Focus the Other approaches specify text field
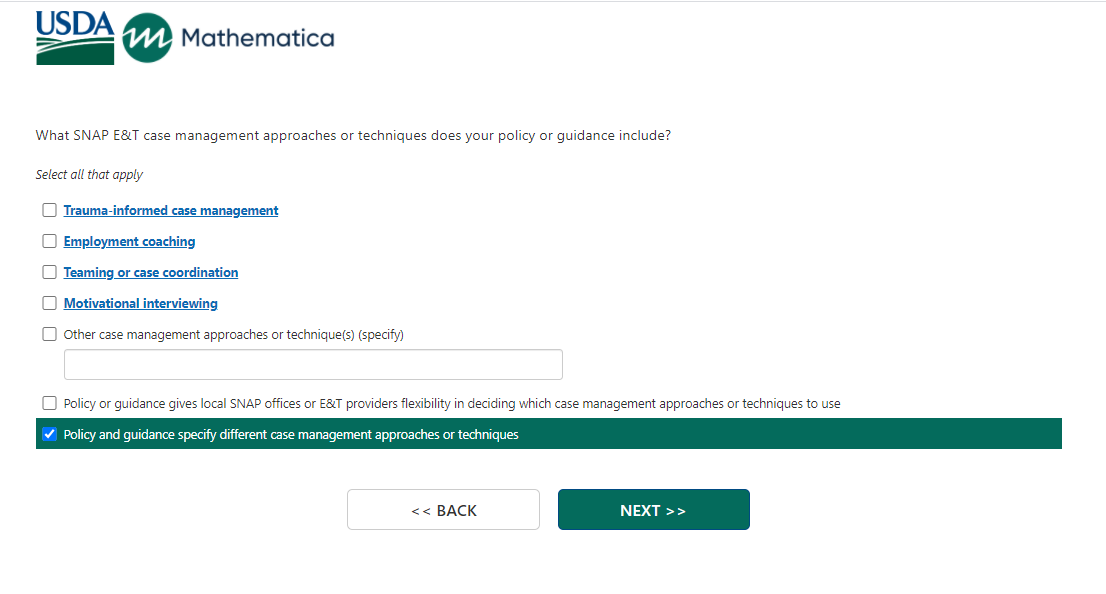 313,365
